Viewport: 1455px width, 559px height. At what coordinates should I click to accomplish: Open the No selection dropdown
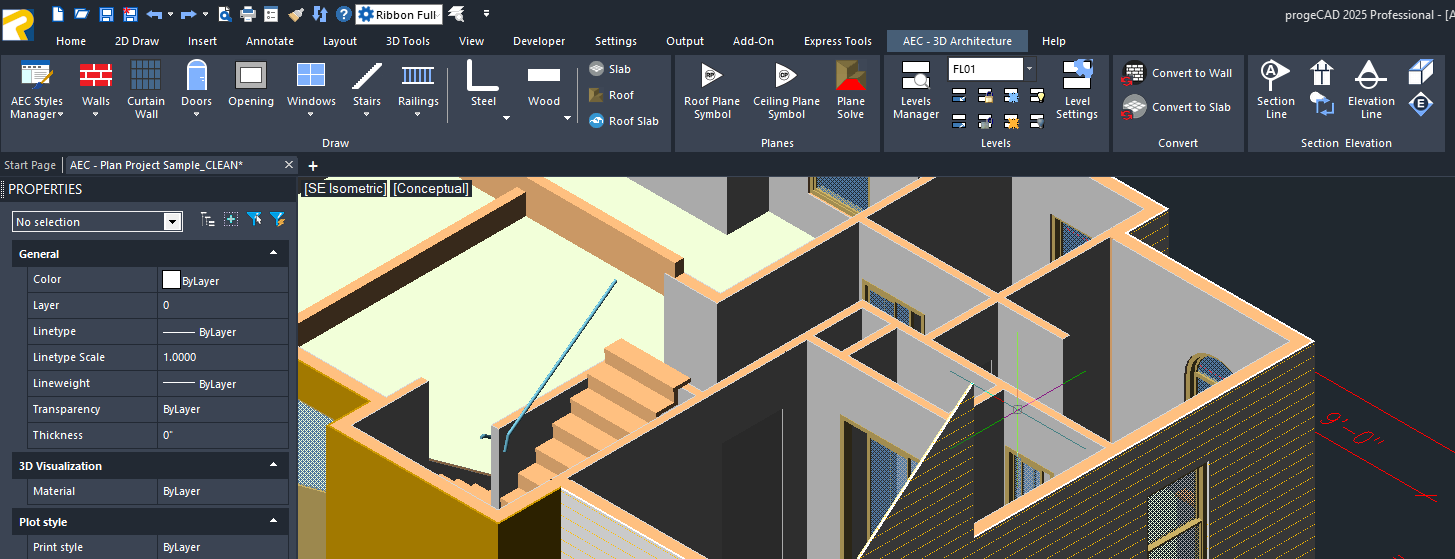(x=172, y=222)
